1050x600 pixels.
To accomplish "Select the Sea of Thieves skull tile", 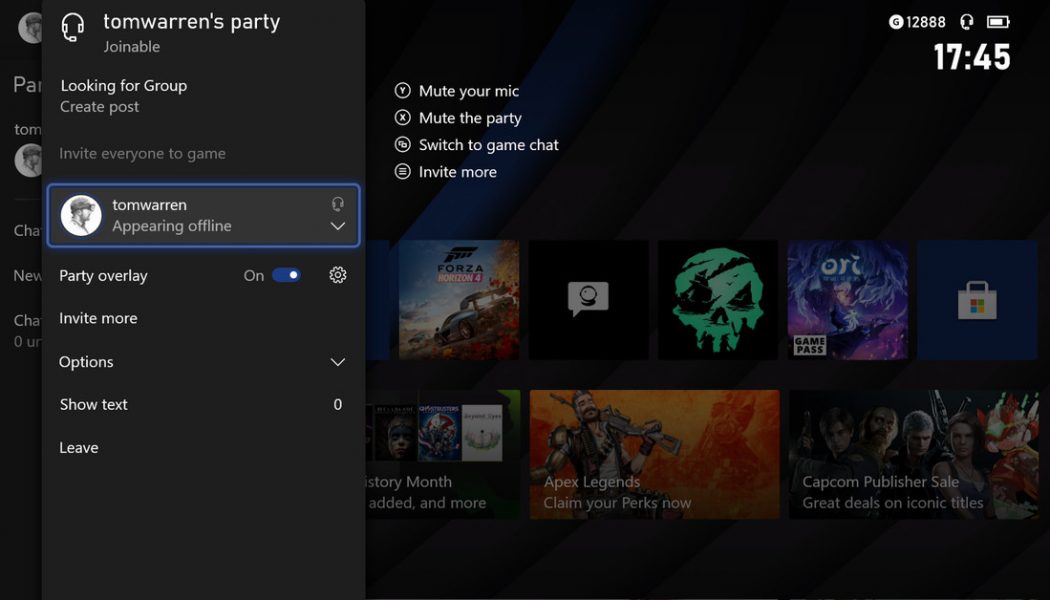I will tap(718, 298).
